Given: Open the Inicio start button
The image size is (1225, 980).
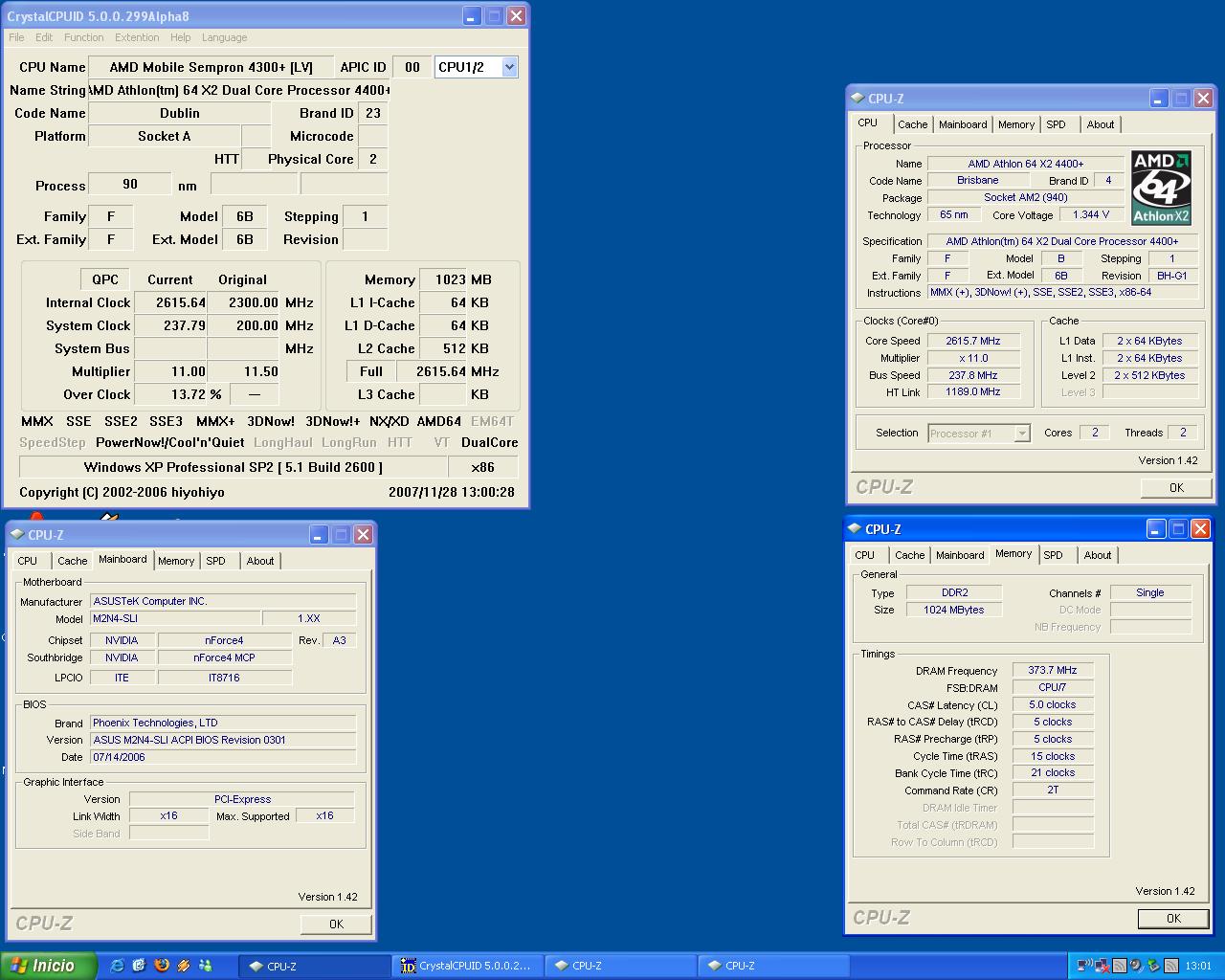Looking at the screenshot, I should 48,966.
